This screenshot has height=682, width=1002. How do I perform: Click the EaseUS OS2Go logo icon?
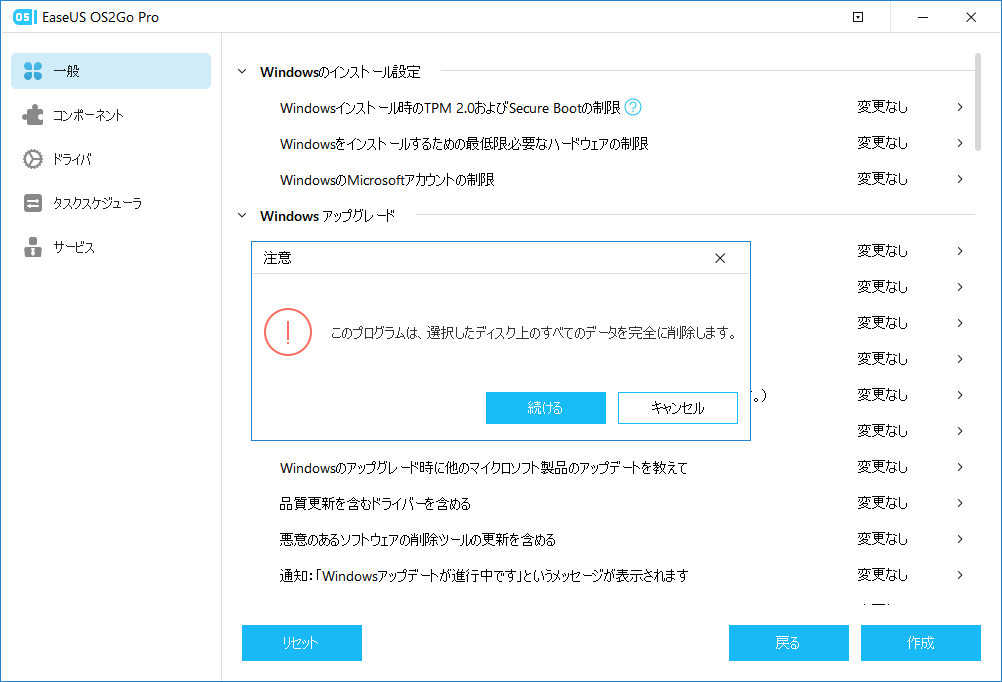click(x=19, y=17)
